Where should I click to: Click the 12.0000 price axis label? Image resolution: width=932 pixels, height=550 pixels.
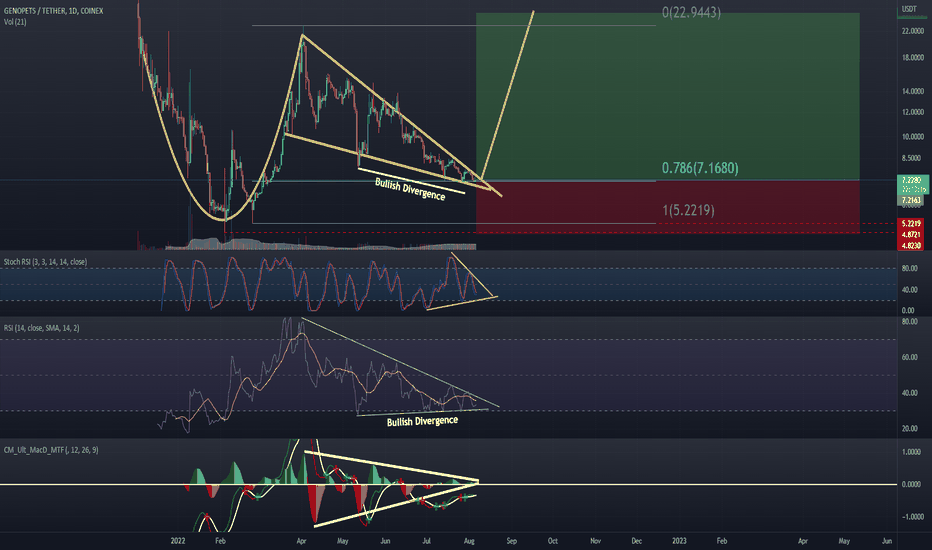(912, 112)
